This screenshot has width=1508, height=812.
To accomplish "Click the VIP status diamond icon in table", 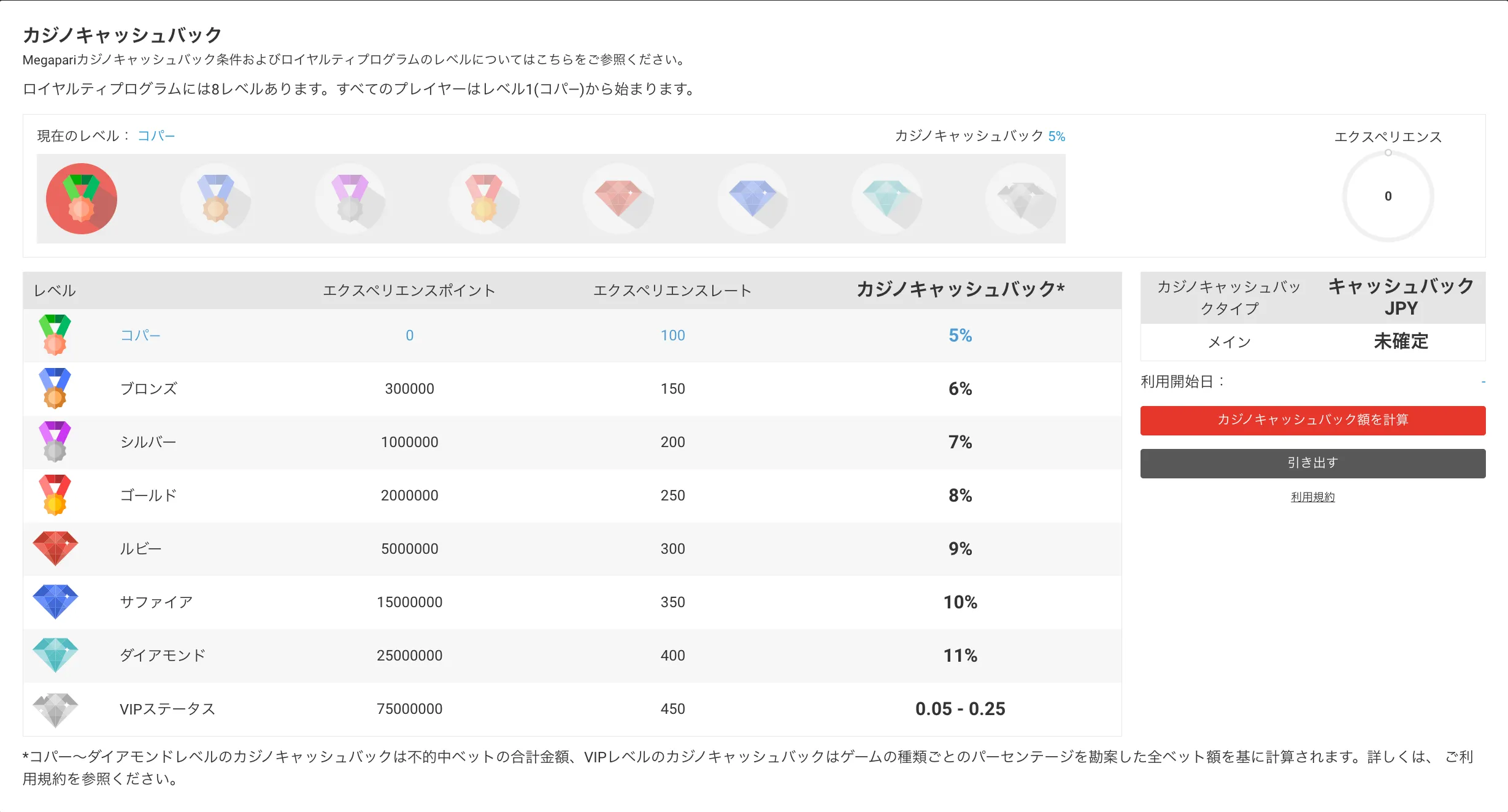I will (55, 710).
